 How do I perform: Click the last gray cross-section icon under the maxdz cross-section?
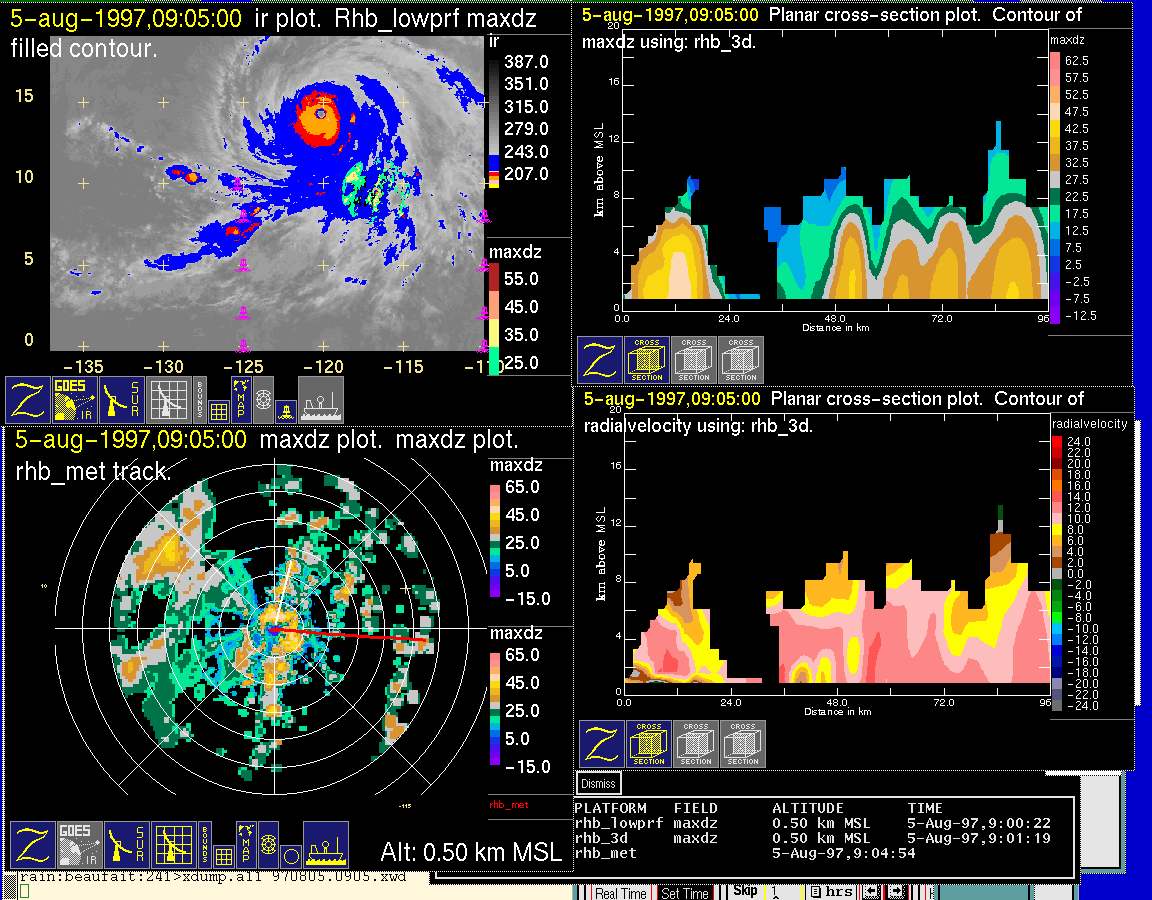[741, 360]
